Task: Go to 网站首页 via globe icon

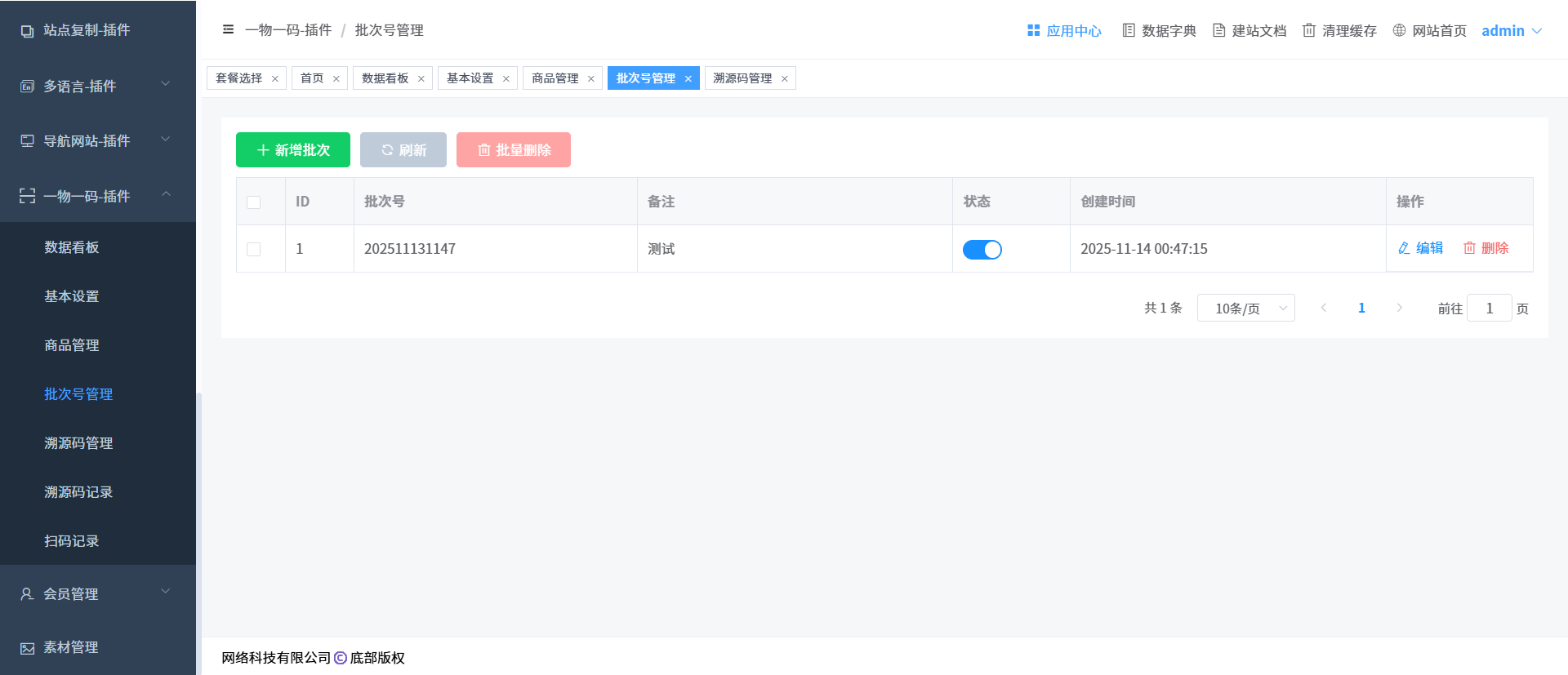Action: coord(1399,30)
